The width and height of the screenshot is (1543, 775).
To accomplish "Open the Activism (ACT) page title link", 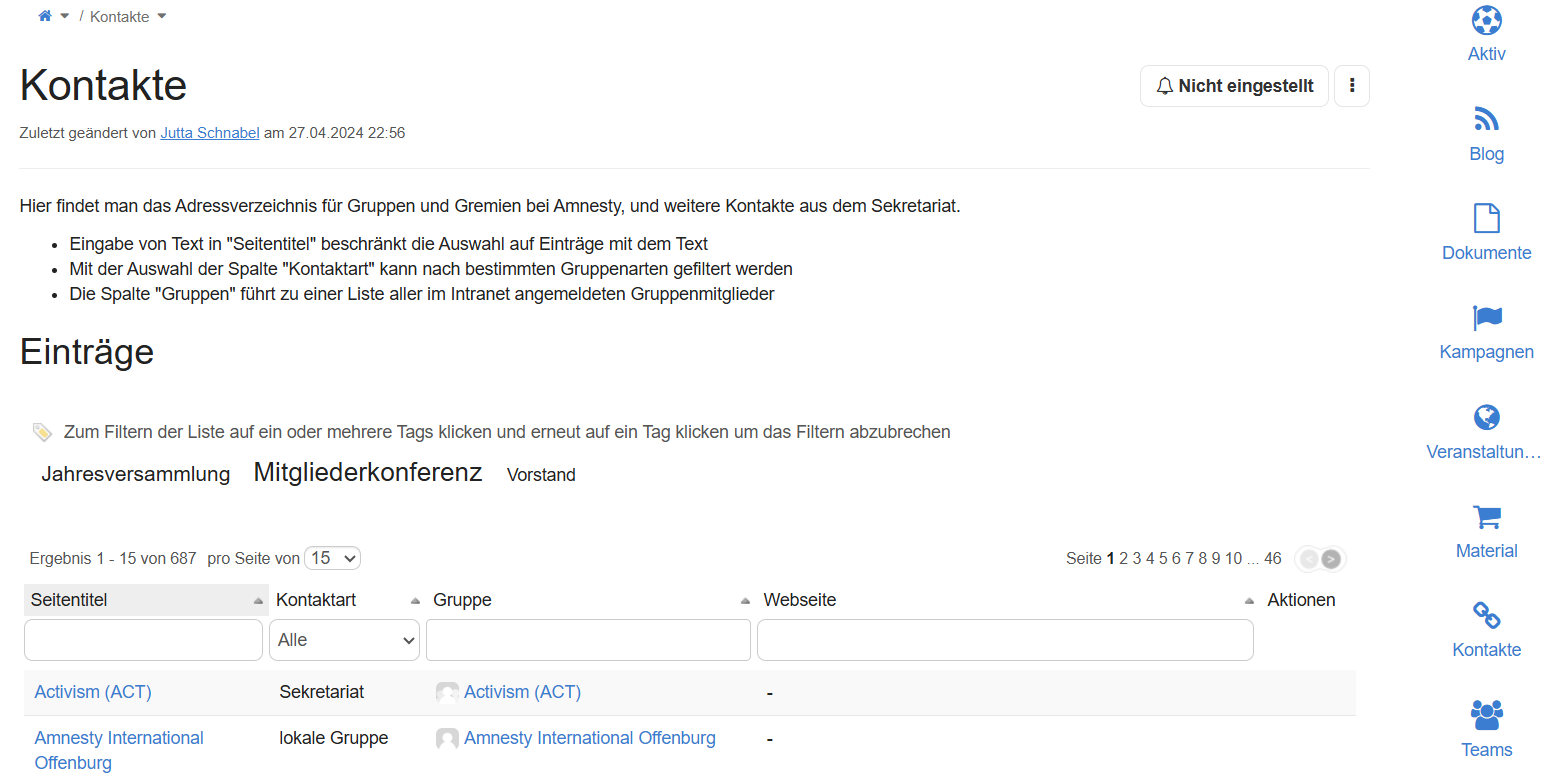I will click(93, 692).
